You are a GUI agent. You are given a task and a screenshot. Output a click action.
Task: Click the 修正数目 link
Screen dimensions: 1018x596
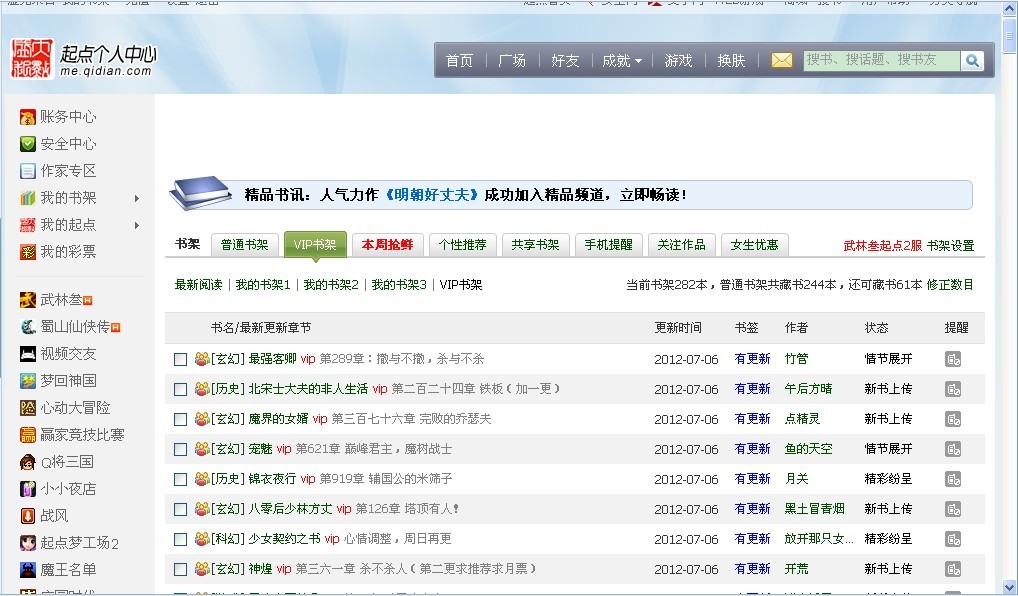click(950, 285)
